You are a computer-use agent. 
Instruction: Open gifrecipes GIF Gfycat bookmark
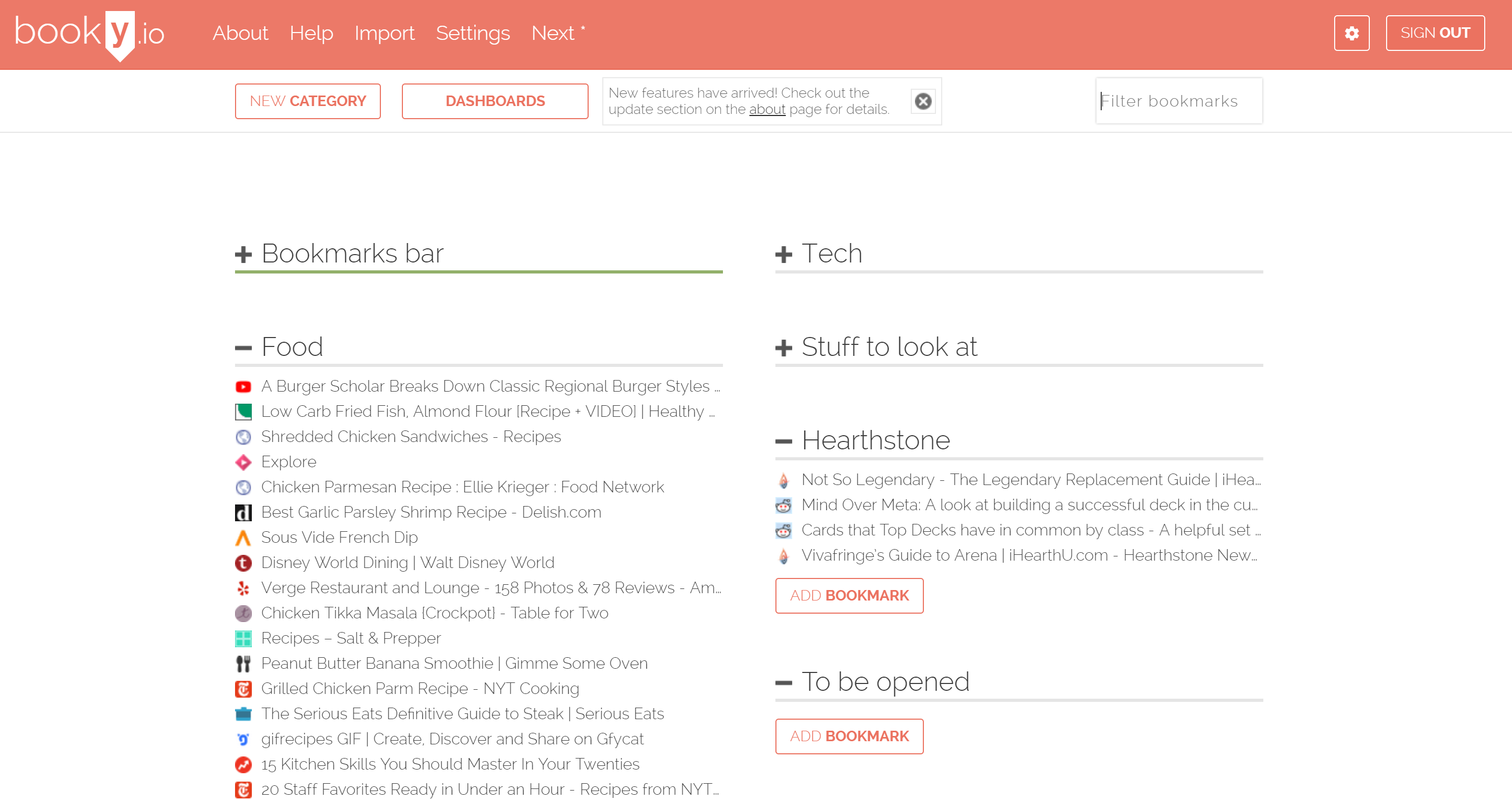[x=452, y=740]
